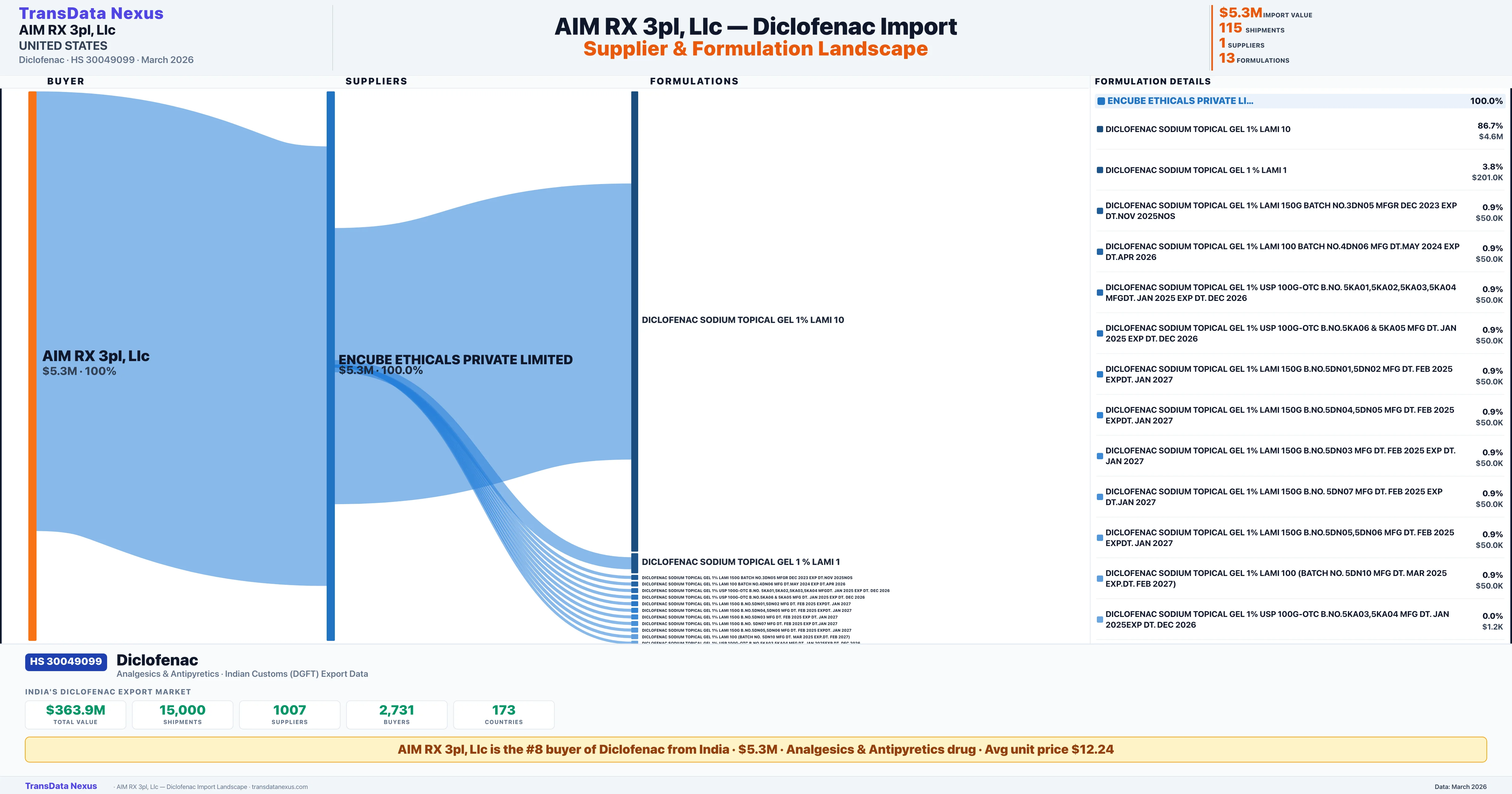Click the TransData Nexus logo header

pos(91,14)
